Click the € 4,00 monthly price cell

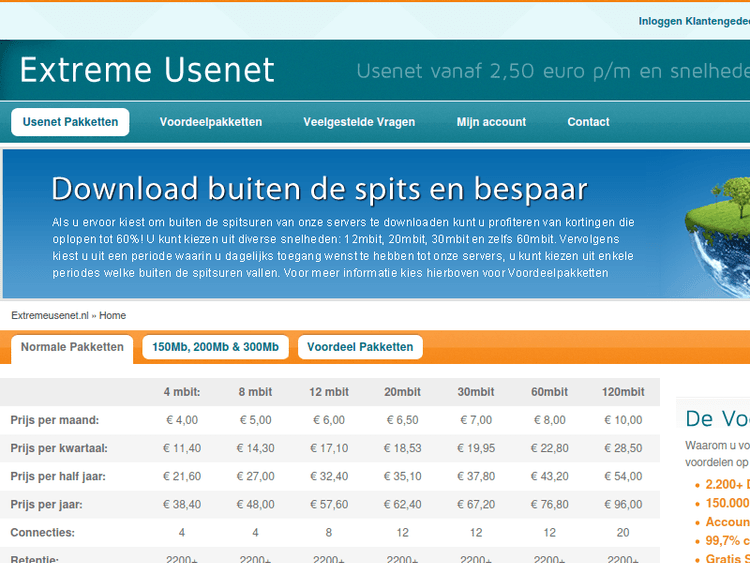pos(182,420)
